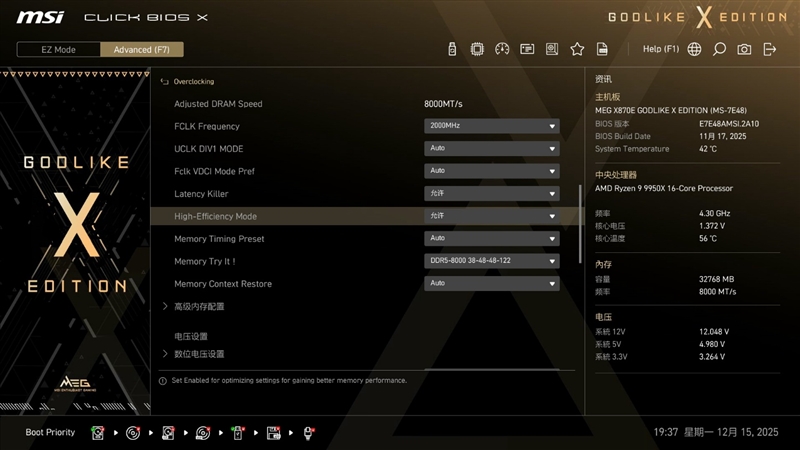
Task: Click the date 12月 15, 2025
Action: (747, 432)
